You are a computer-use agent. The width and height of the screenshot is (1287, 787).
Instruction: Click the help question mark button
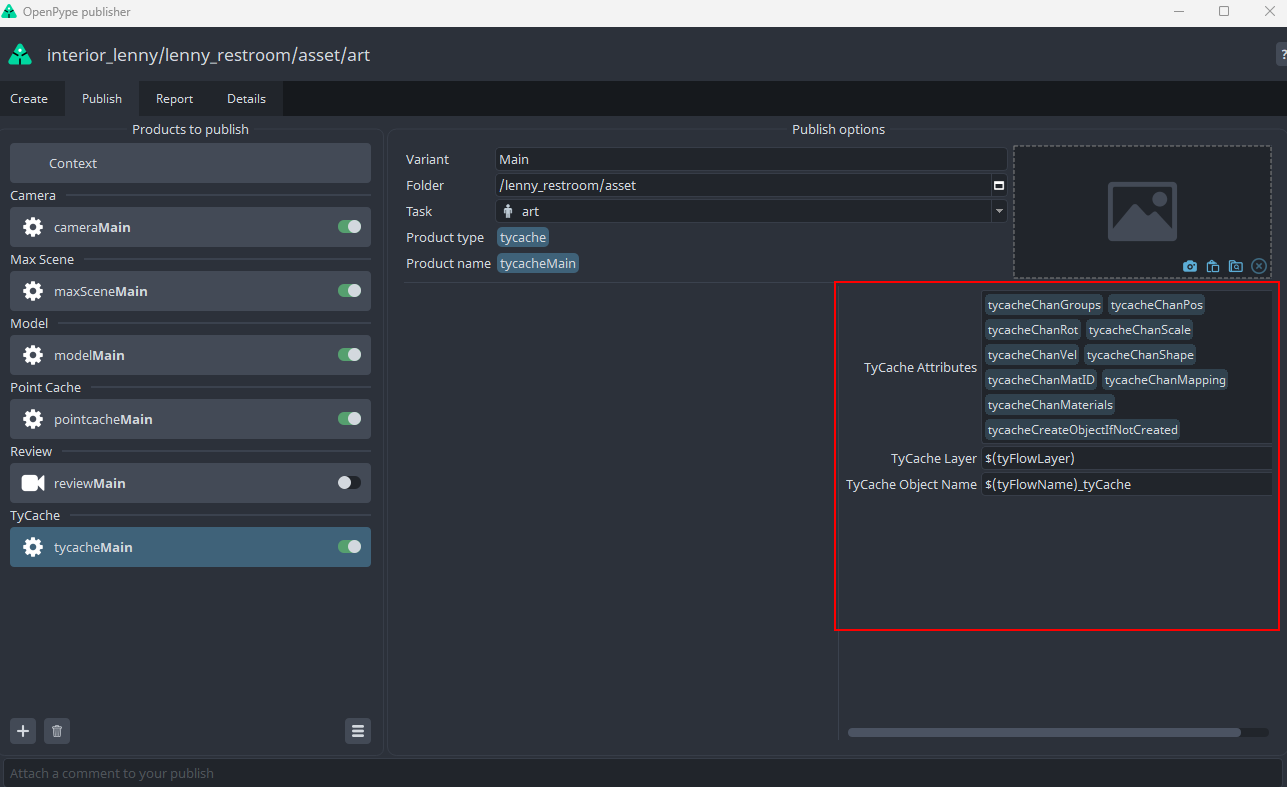(1281, 55)
